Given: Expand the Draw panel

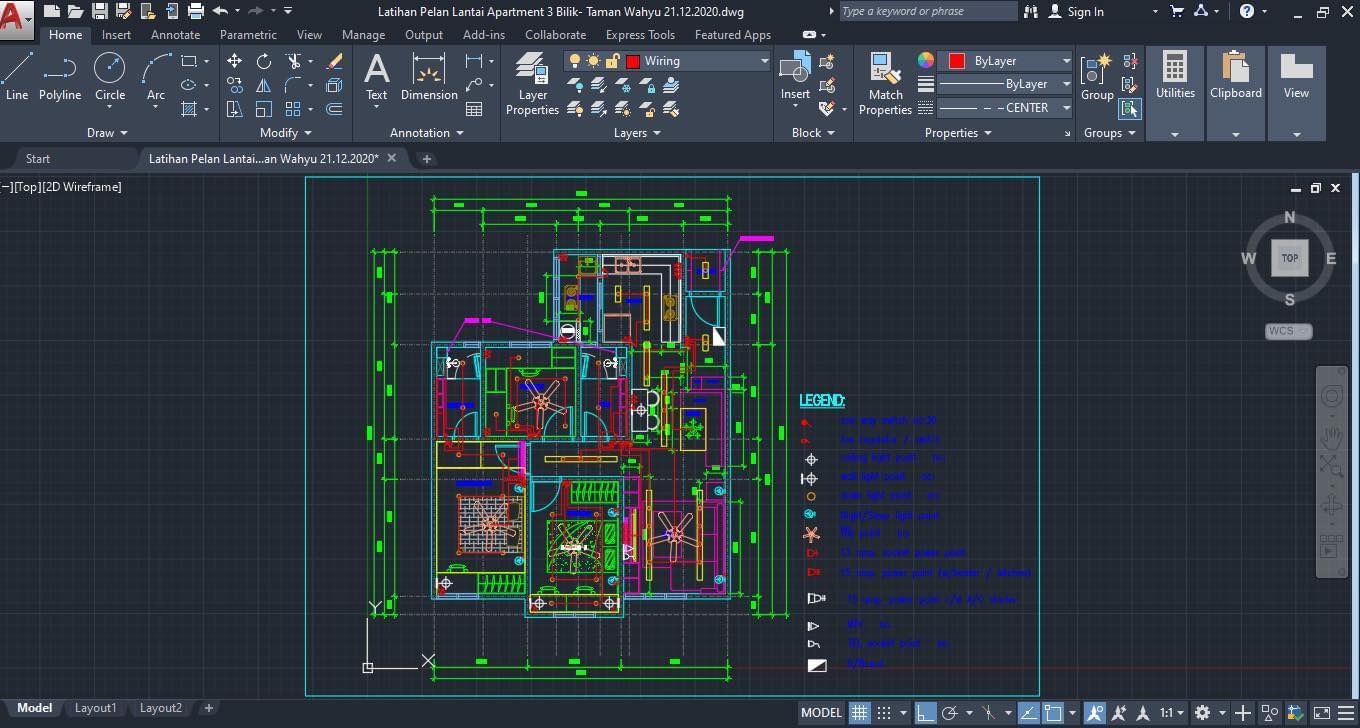Looking at the screenshot, I should pyautogui.click(x=108, y=133).
